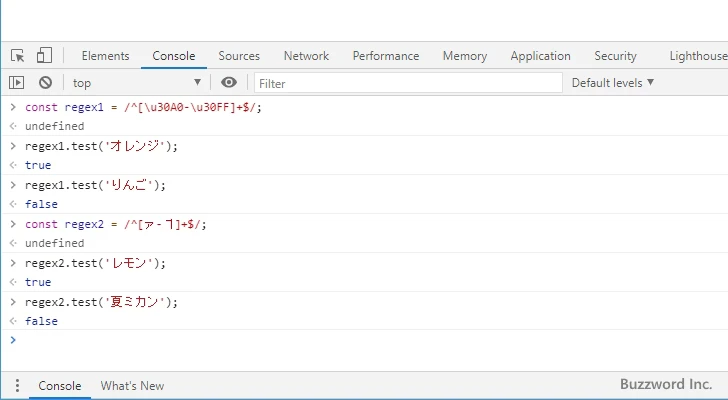728x400 pixels.
Task: Click the empty console prompt line
Action: coord(360,340)
